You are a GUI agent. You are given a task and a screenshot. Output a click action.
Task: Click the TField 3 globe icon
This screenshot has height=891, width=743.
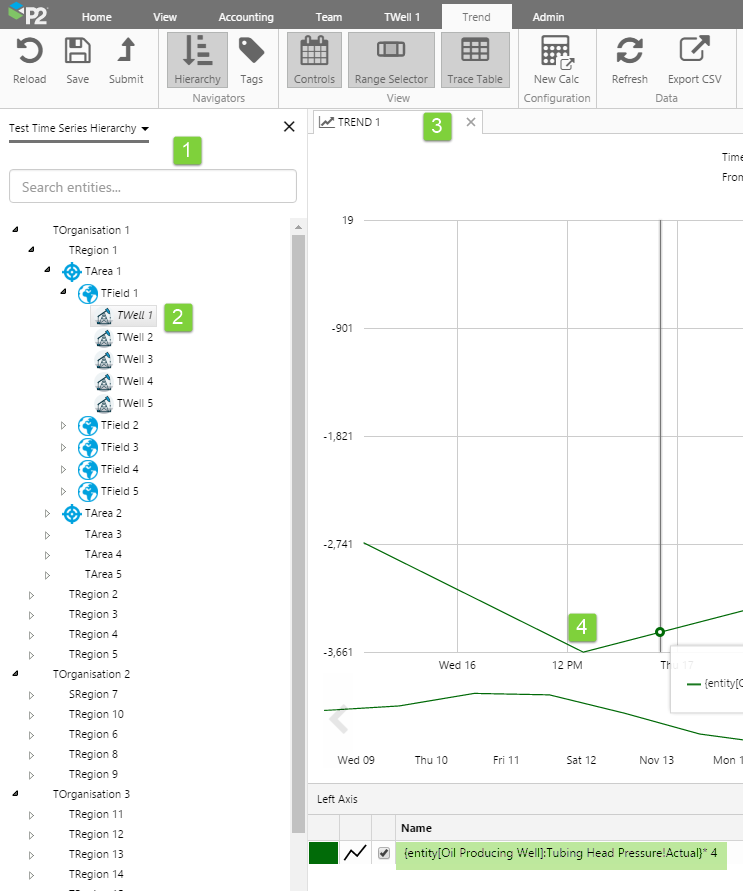(87, 448)
